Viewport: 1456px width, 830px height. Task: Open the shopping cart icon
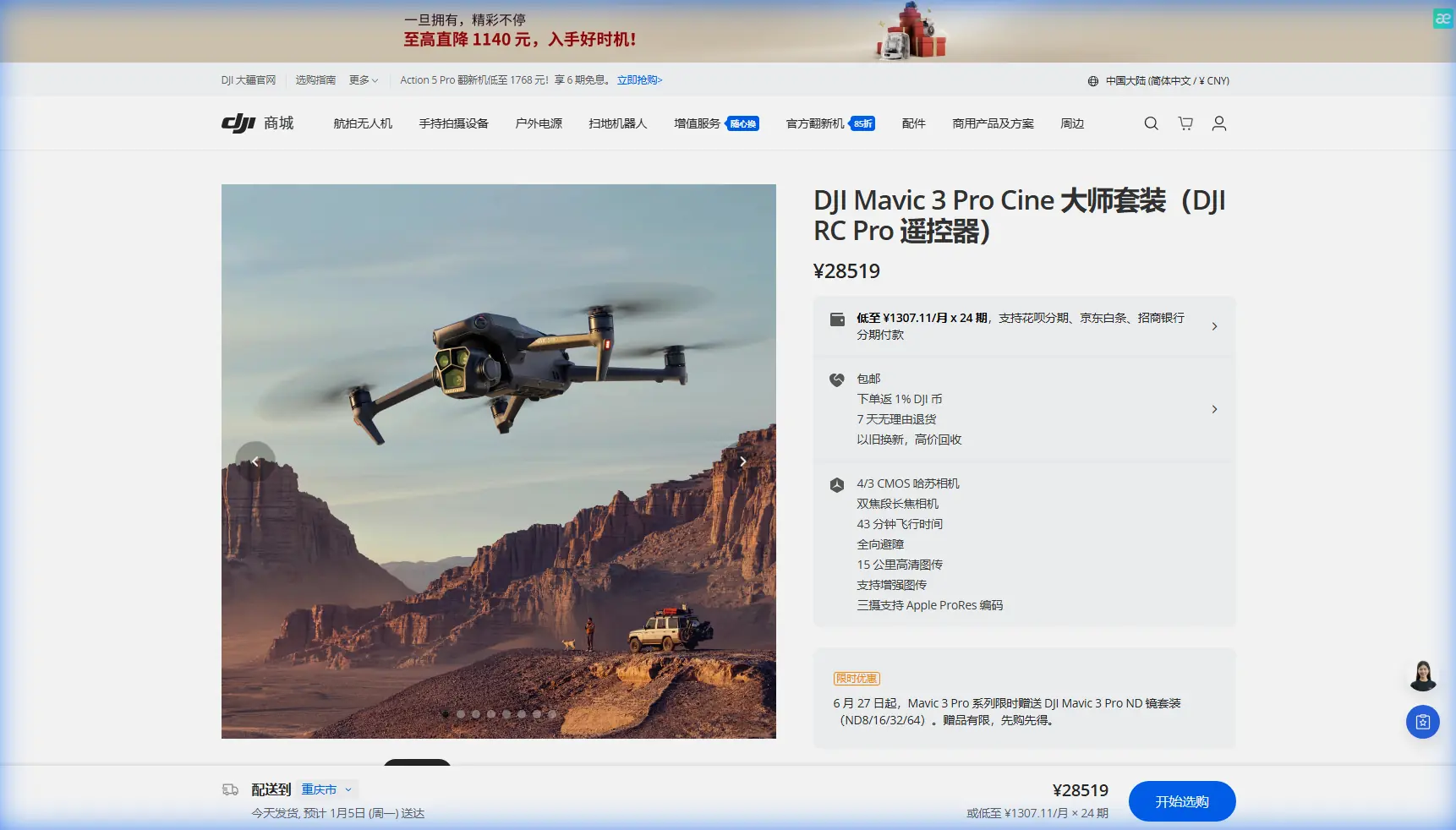coord(1185,123)
